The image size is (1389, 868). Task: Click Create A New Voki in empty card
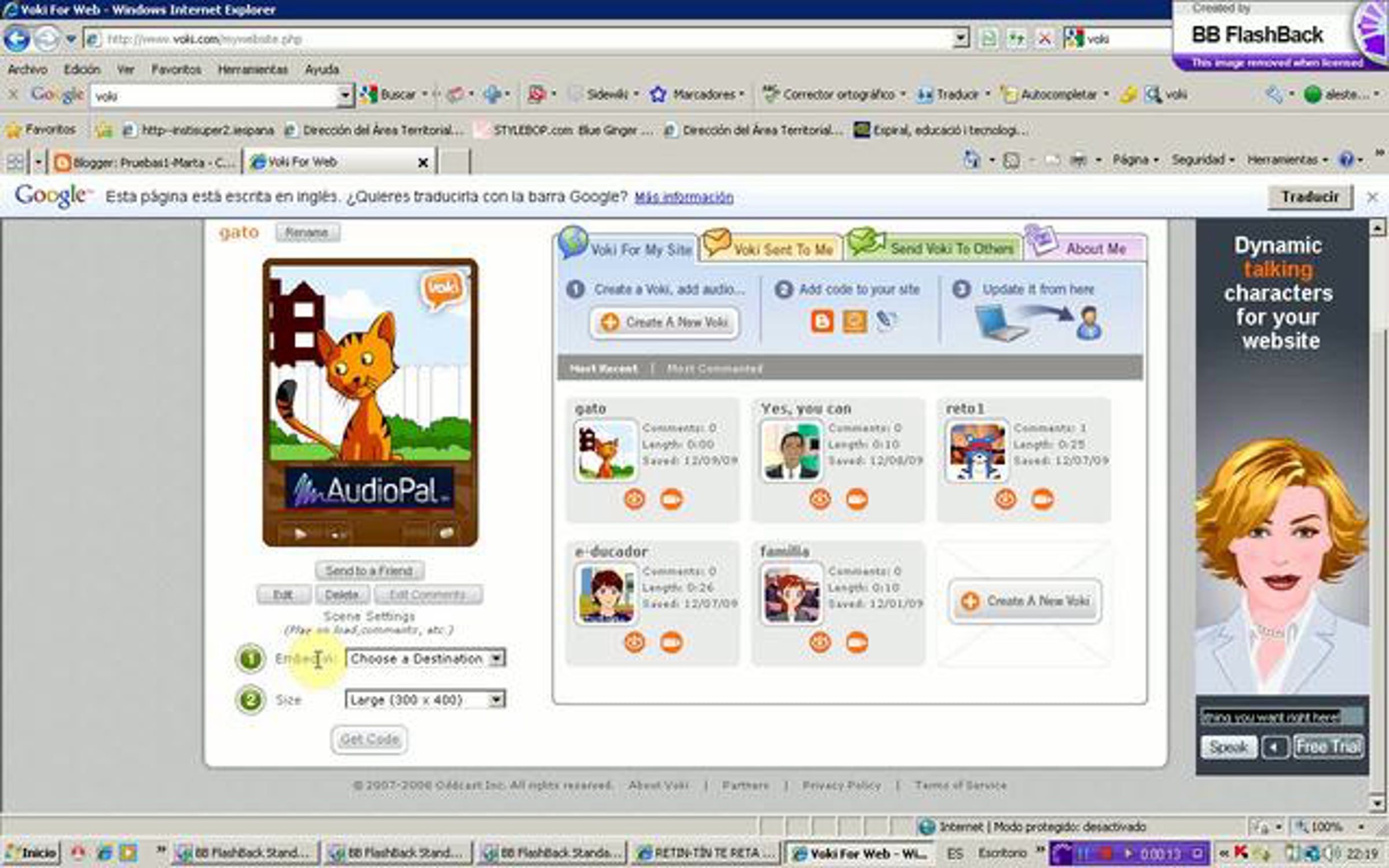pyautogui.click(x=1025, y=601)
